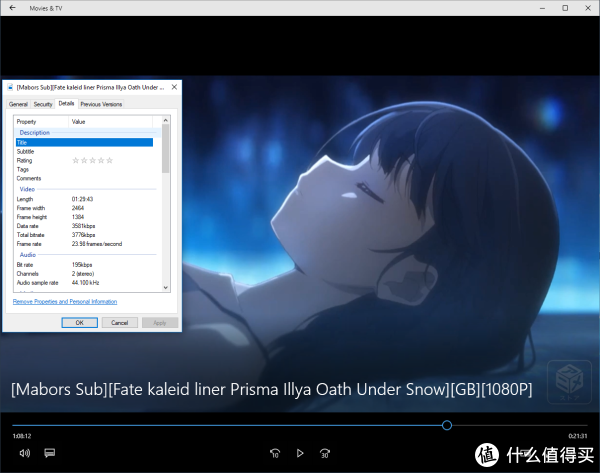Click the Property column header
This screenshot has width=600, height=473.
(41, 122)
